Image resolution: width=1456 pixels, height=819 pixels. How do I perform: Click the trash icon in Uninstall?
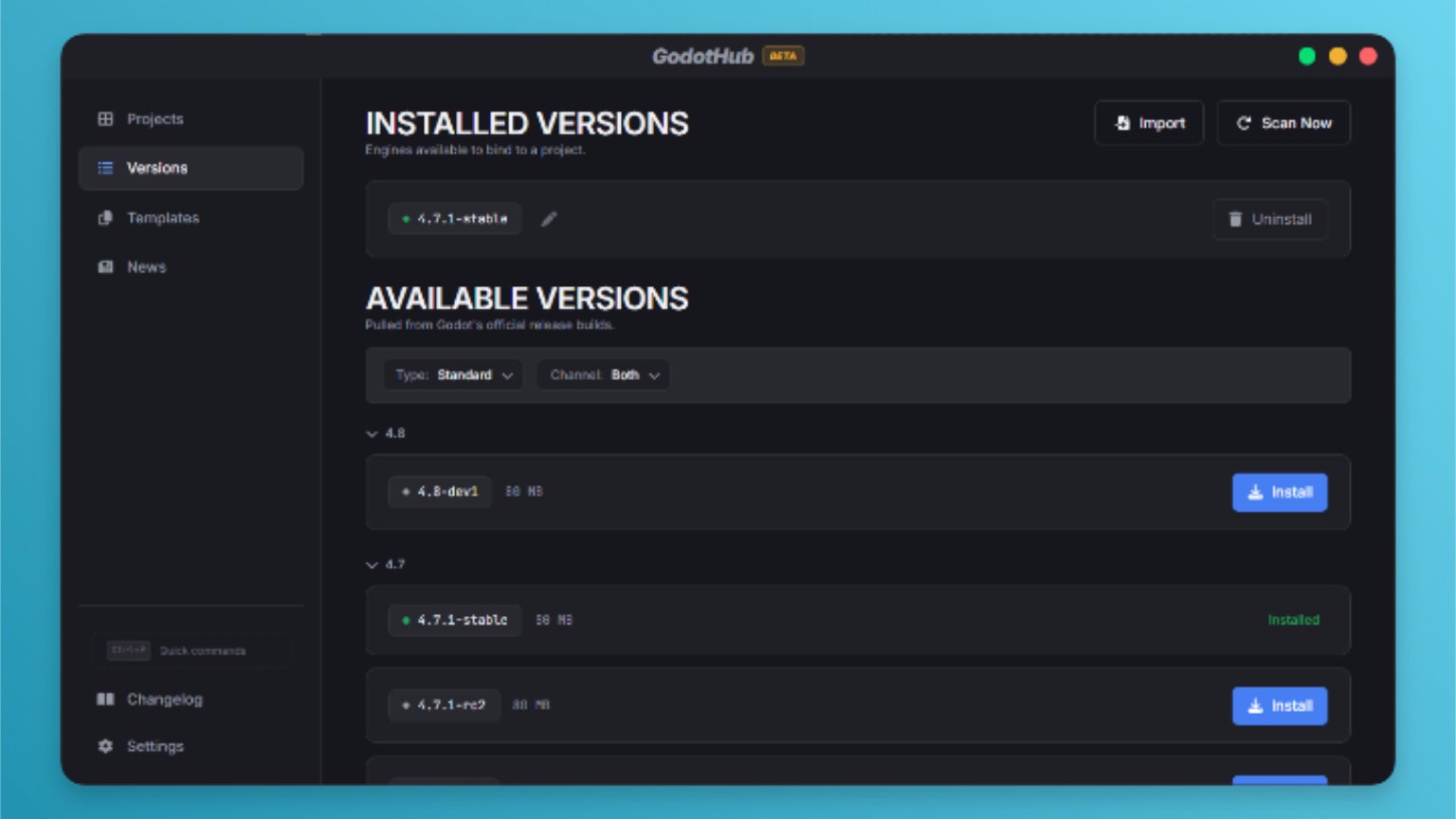pyautogui.click(x=1235, y=219)
